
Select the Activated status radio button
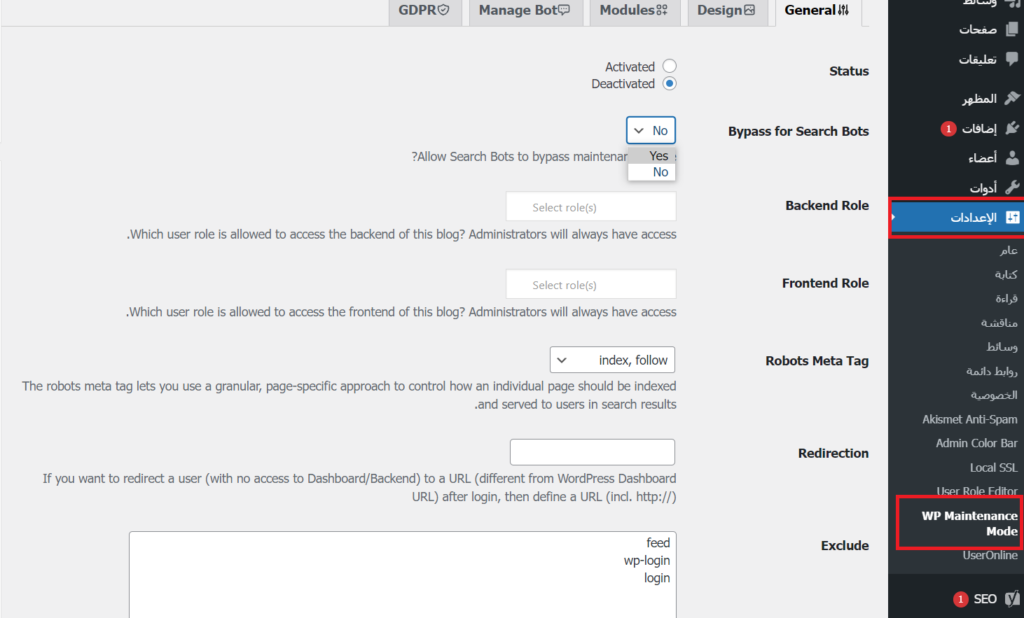point(669,67)
